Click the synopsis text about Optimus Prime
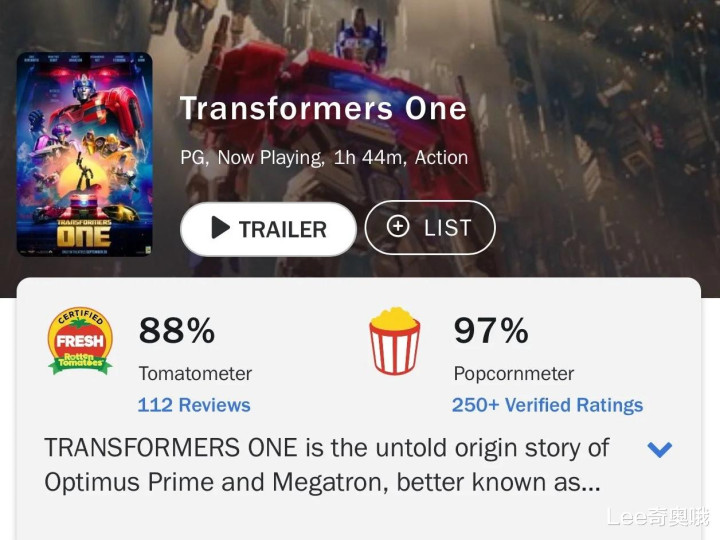The height and width of the screenshot is (540, 720). (326, 464)
